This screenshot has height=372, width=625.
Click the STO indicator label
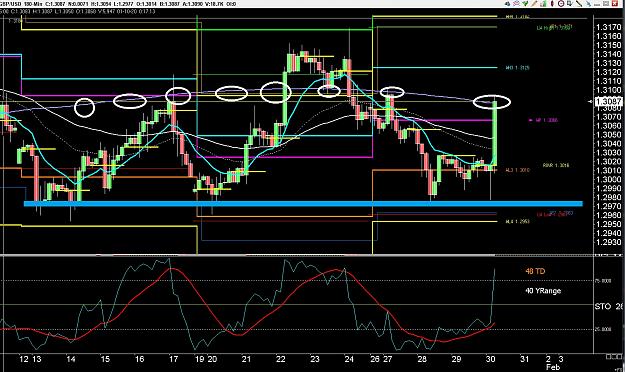pyautogui.click(x=603, y=307)
